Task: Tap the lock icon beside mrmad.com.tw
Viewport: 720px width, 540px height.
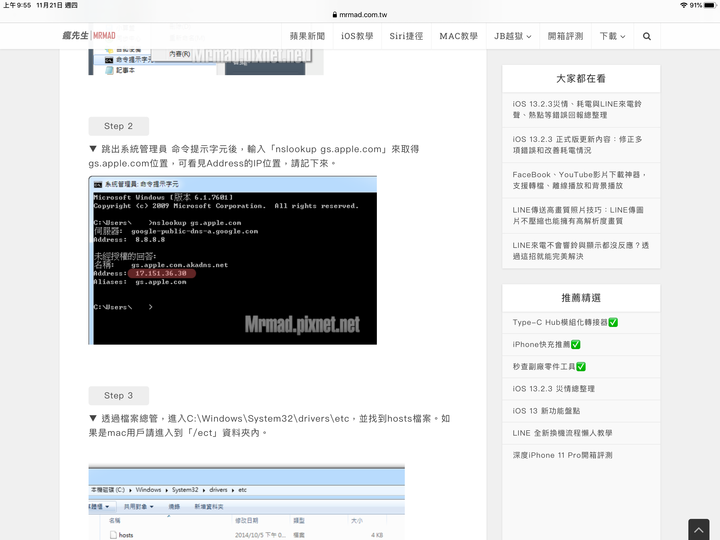Action: tap(335, 15)
